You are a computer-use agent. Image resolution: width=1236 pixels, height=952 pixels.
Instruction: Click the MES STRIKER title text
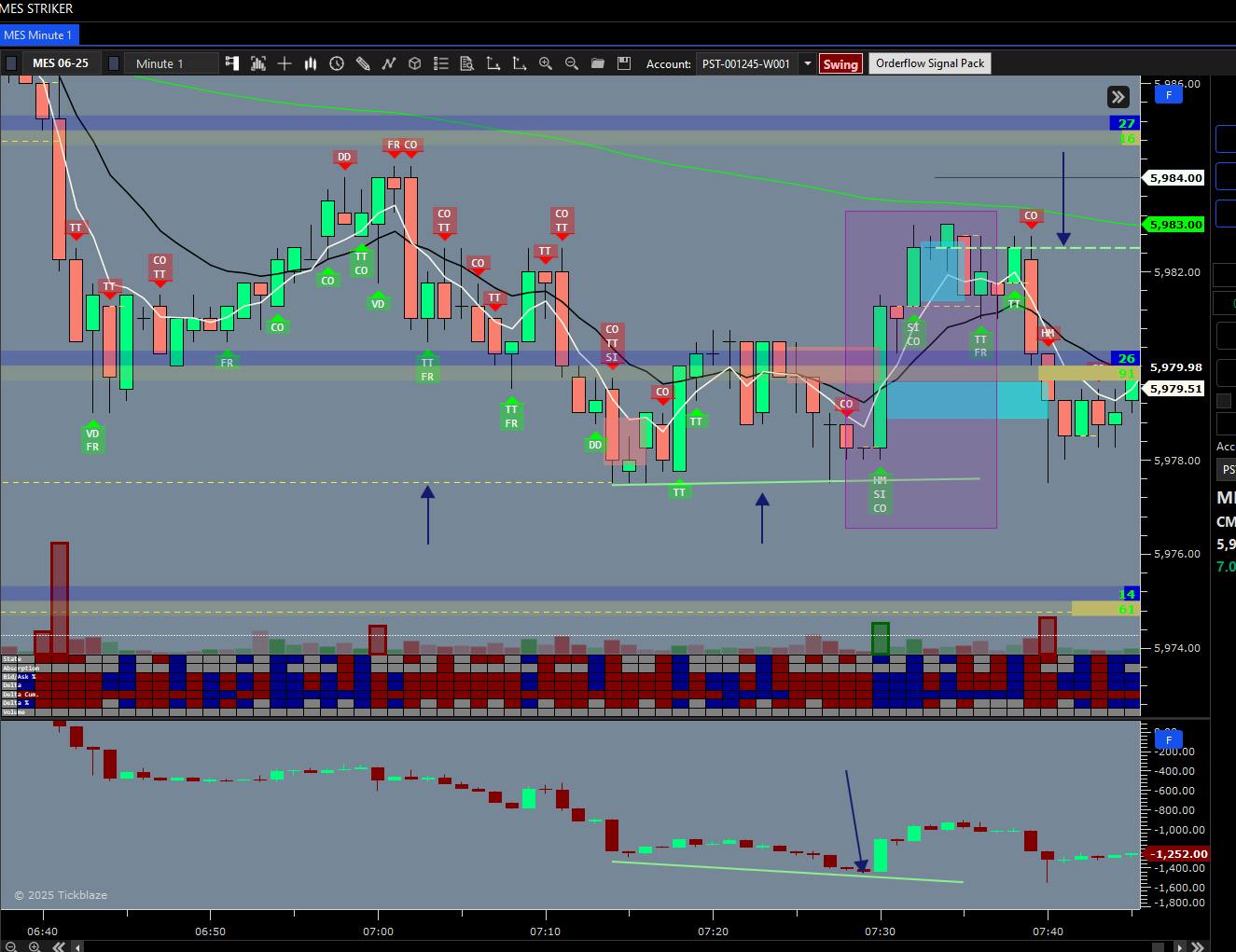37,8
